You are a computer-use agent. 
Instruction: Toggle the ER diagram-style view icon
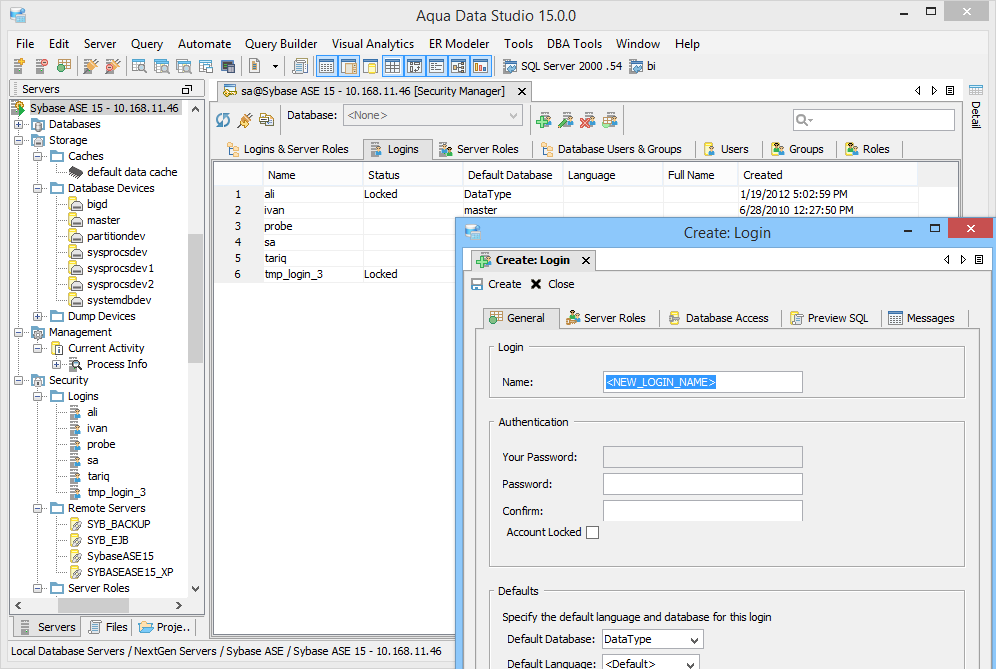click(x=459, y=66)
